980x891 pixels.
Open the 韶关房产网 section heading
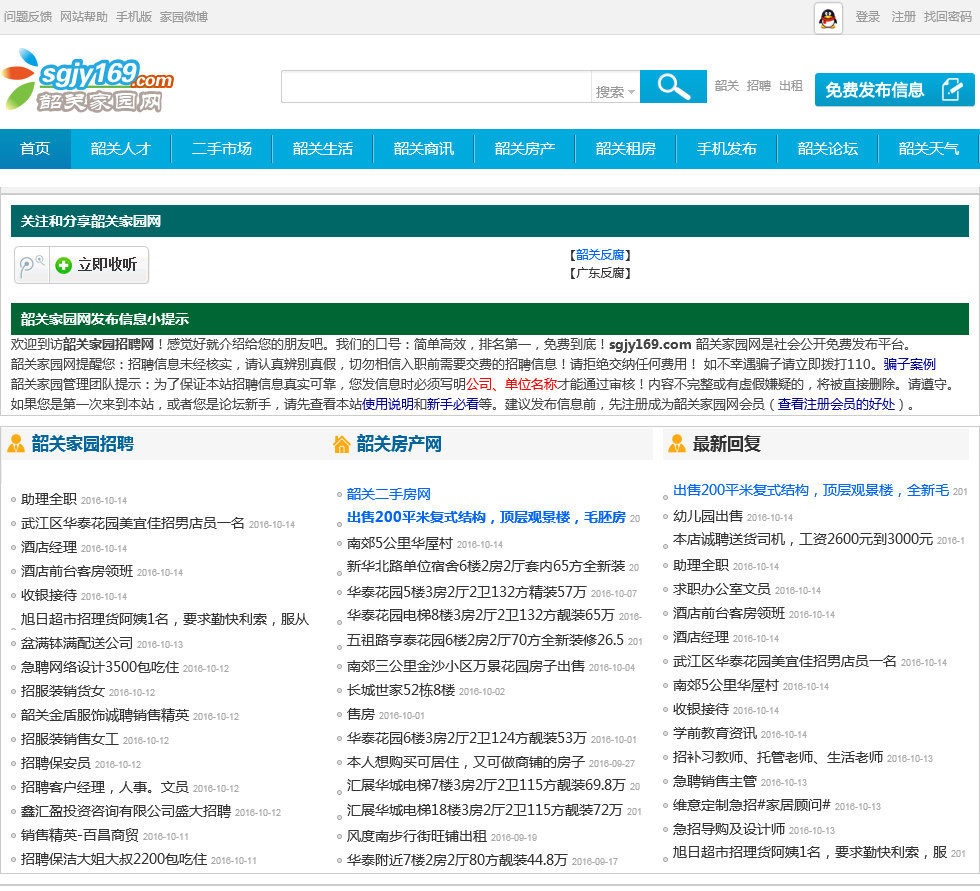coord(399,444)
